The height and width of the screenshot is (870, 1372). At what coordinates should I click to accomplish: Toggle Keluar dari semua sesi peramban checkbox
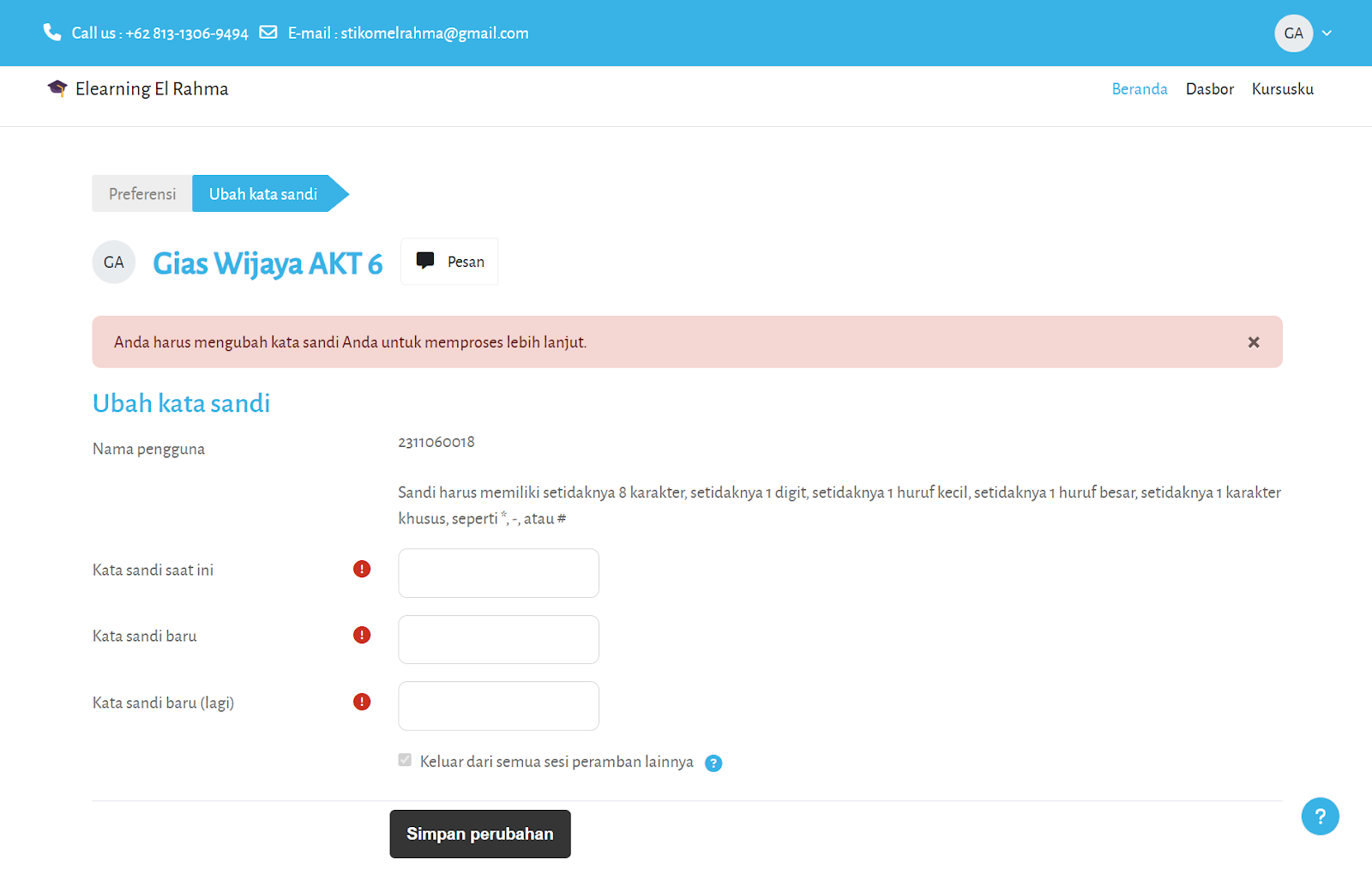click(405, 760)
